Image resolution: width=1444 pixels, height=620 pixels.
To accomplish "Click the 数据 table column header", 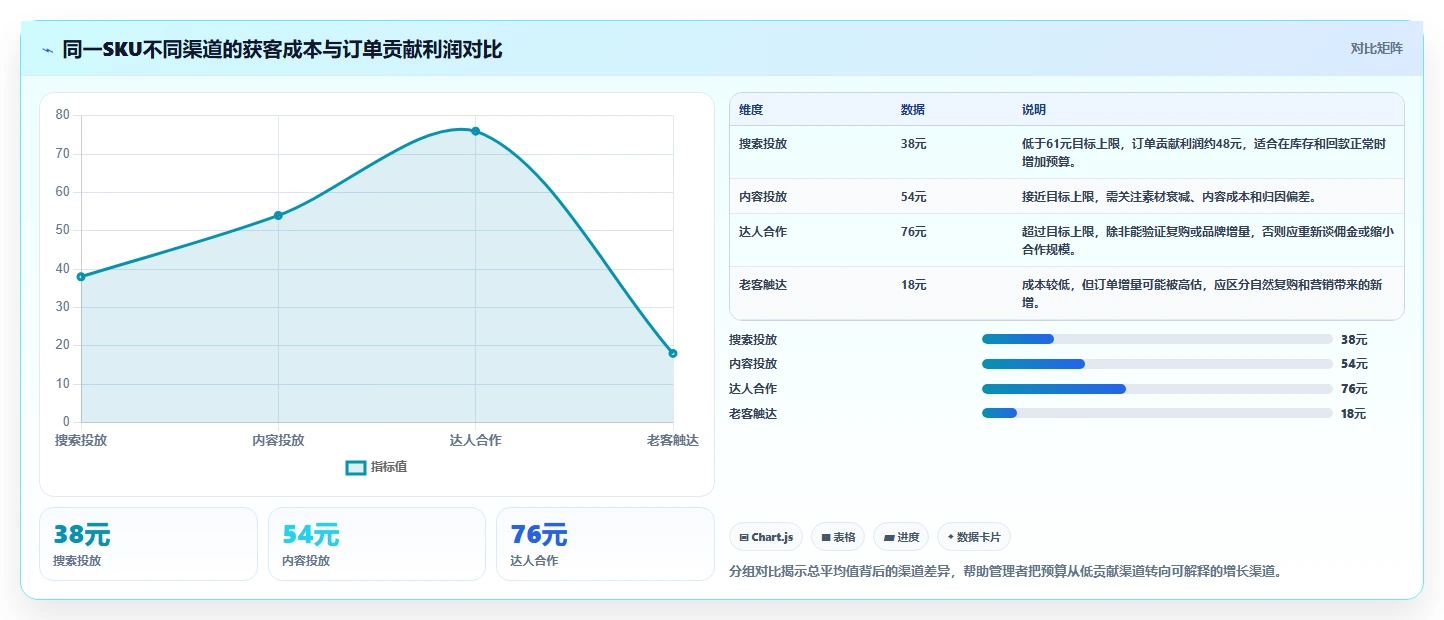I will pyautogui.click(x=913, y=110).
